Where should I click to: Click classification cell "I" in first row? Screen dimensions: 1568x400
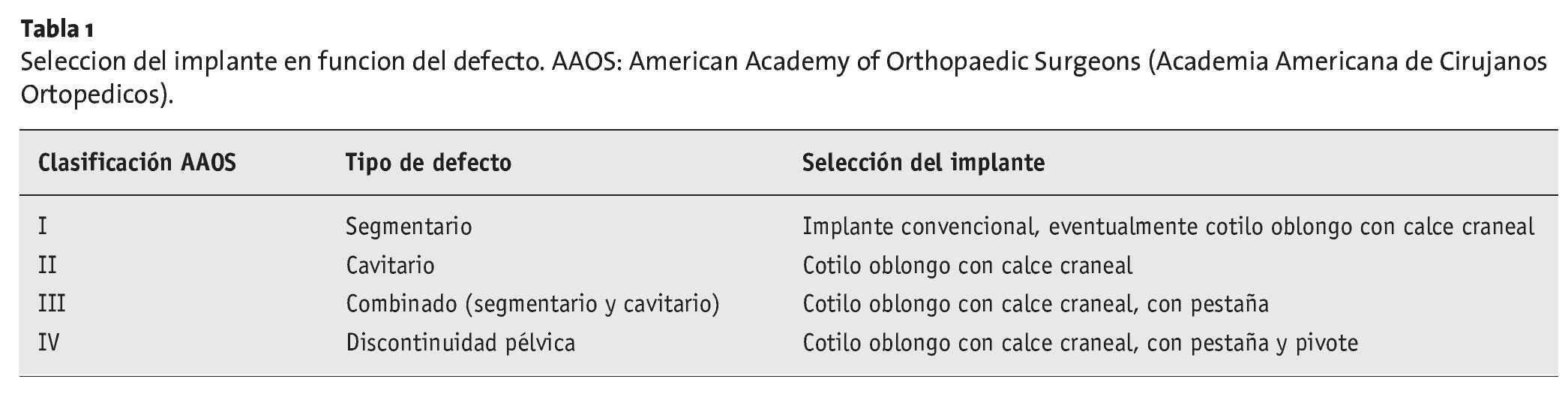pos(43,226)
